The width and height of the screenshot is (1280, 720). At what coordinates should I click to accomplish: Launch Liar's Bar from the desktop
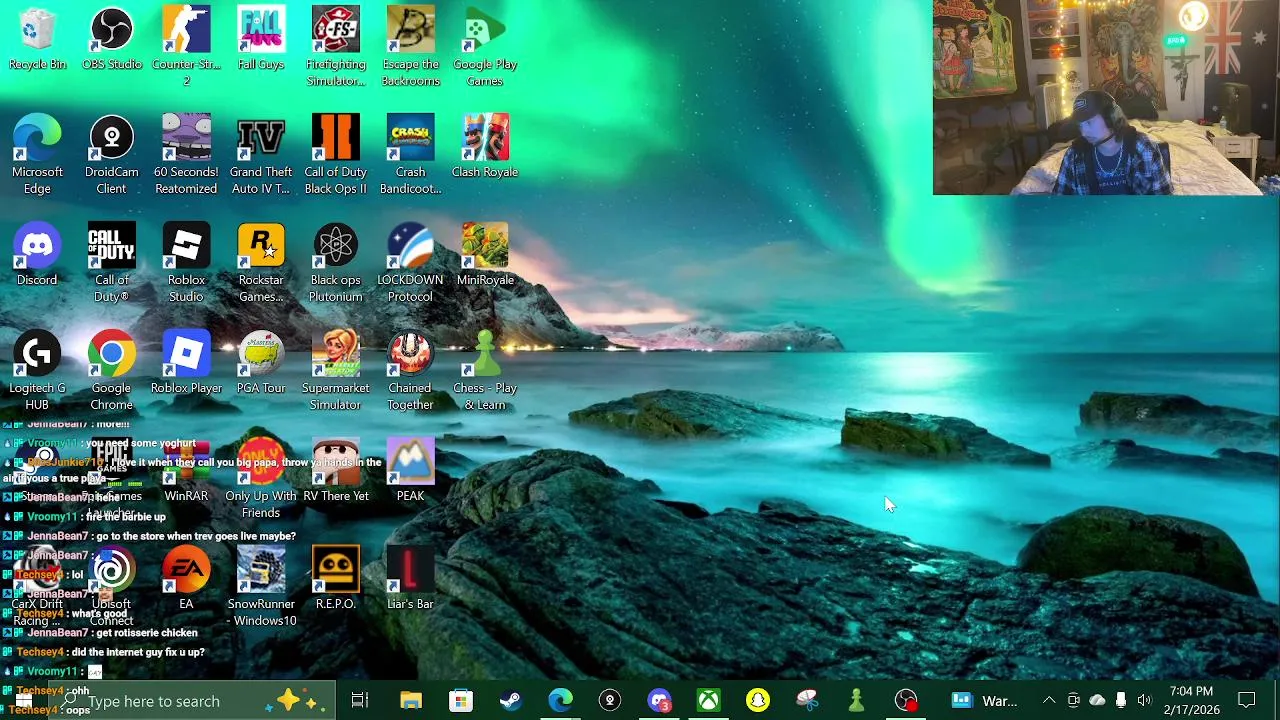tap(410, 580)
